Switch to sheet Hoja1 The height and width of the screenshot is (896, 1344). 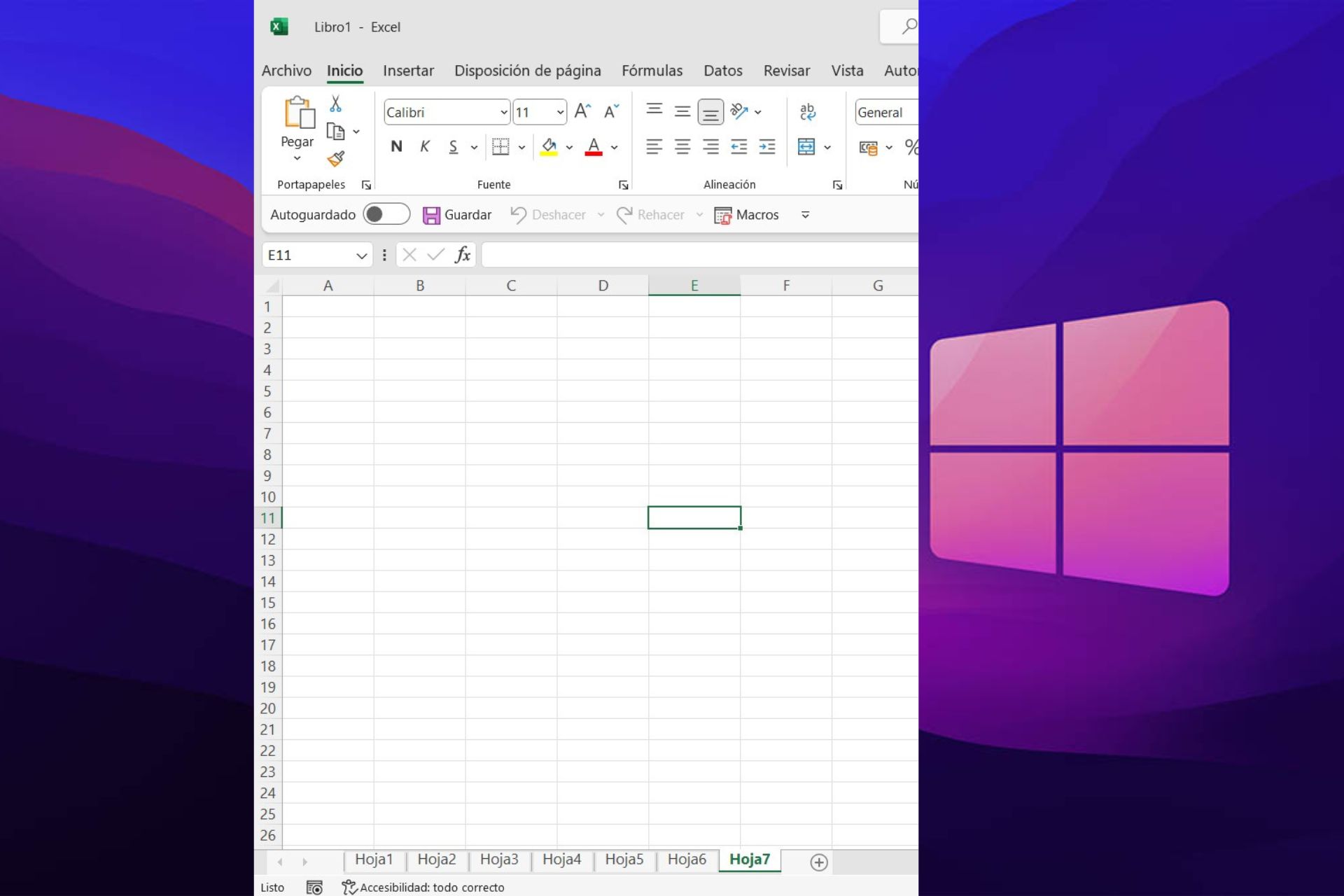pos(374,860)
